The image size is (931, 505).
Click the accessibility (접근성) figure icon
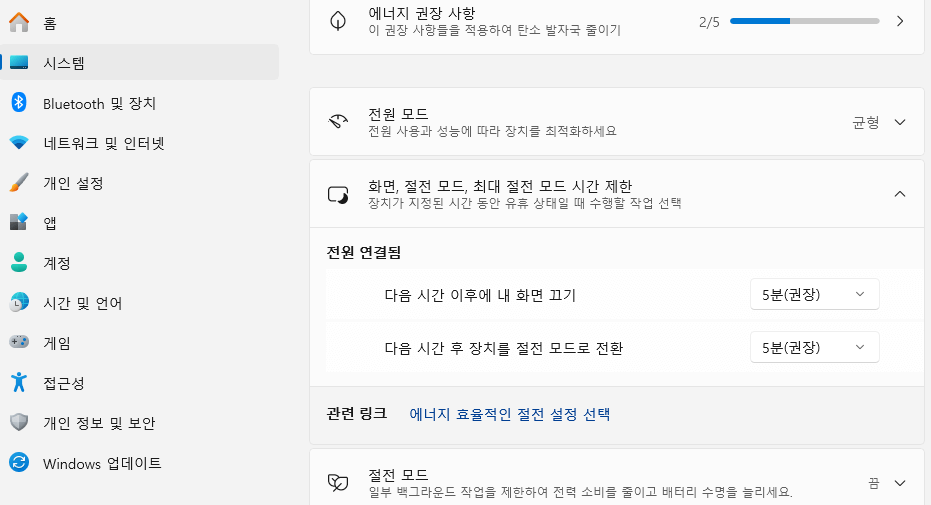pos(19,383)
